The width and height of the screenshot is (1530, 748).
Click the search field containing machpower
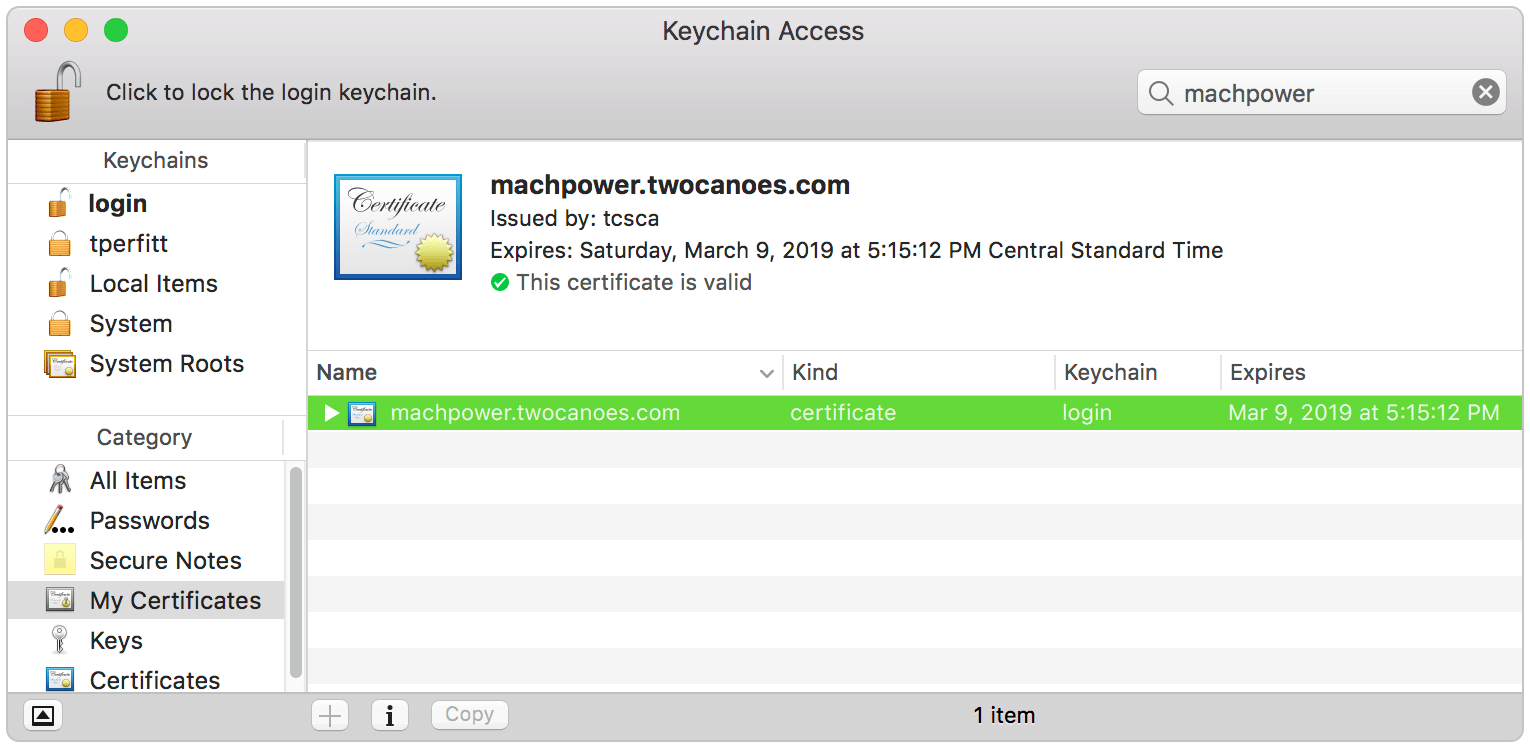tap(1321, 93)
